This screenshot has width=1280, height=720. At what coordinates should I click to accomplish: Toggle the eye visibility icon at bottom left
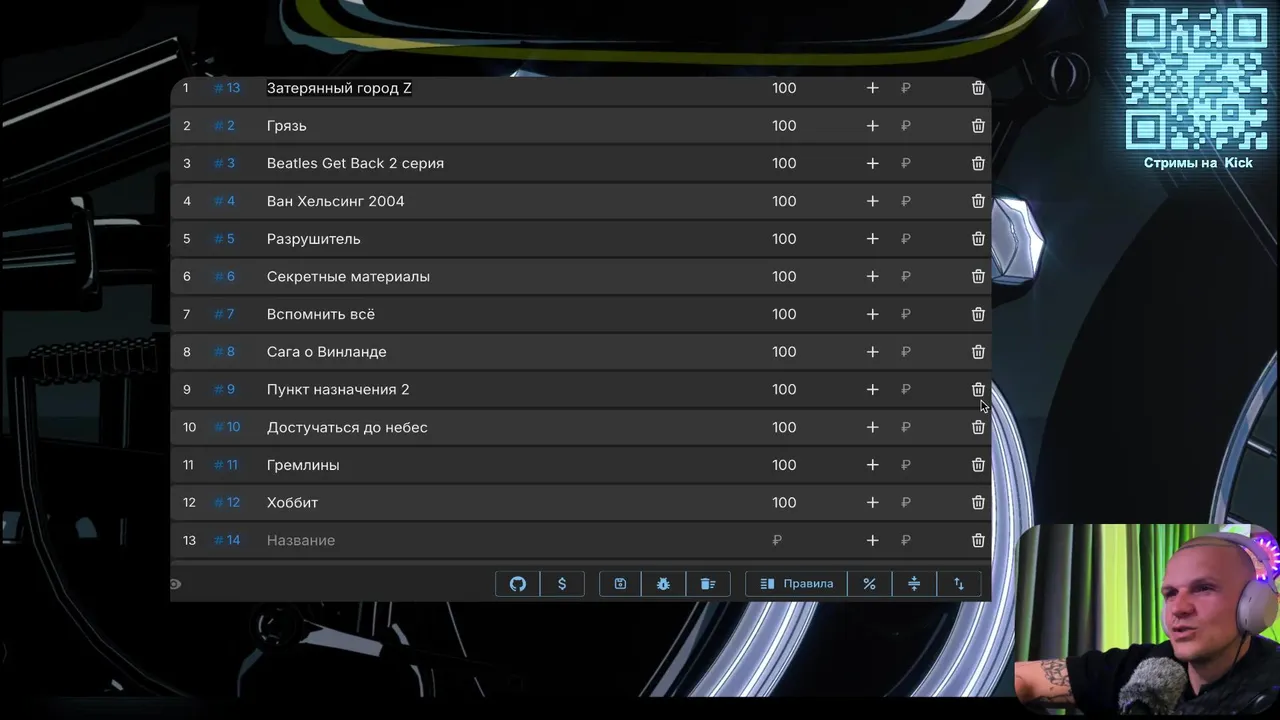tap(176, 584)
